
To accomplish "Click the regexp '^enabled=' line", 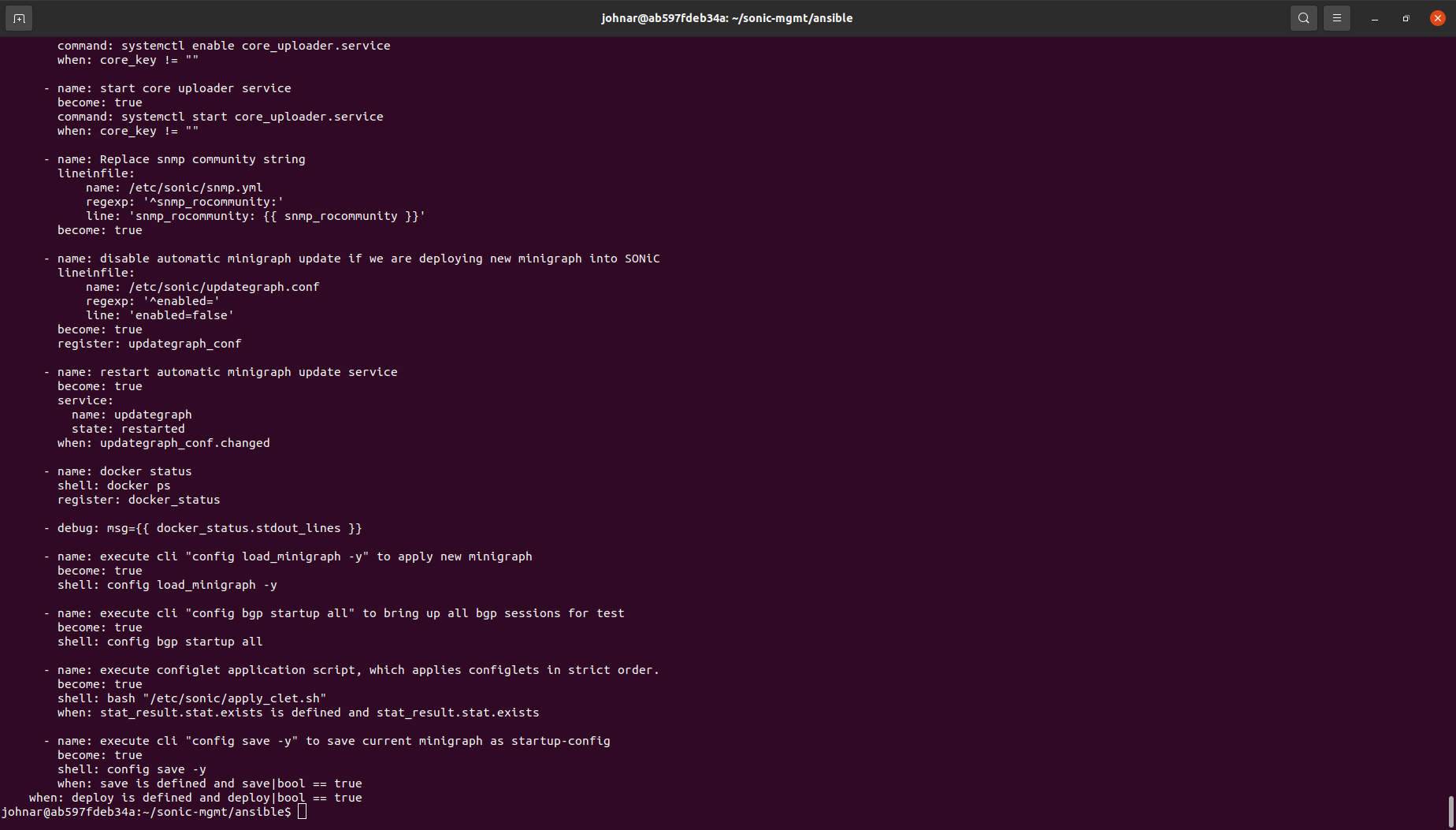I will 153,301.
